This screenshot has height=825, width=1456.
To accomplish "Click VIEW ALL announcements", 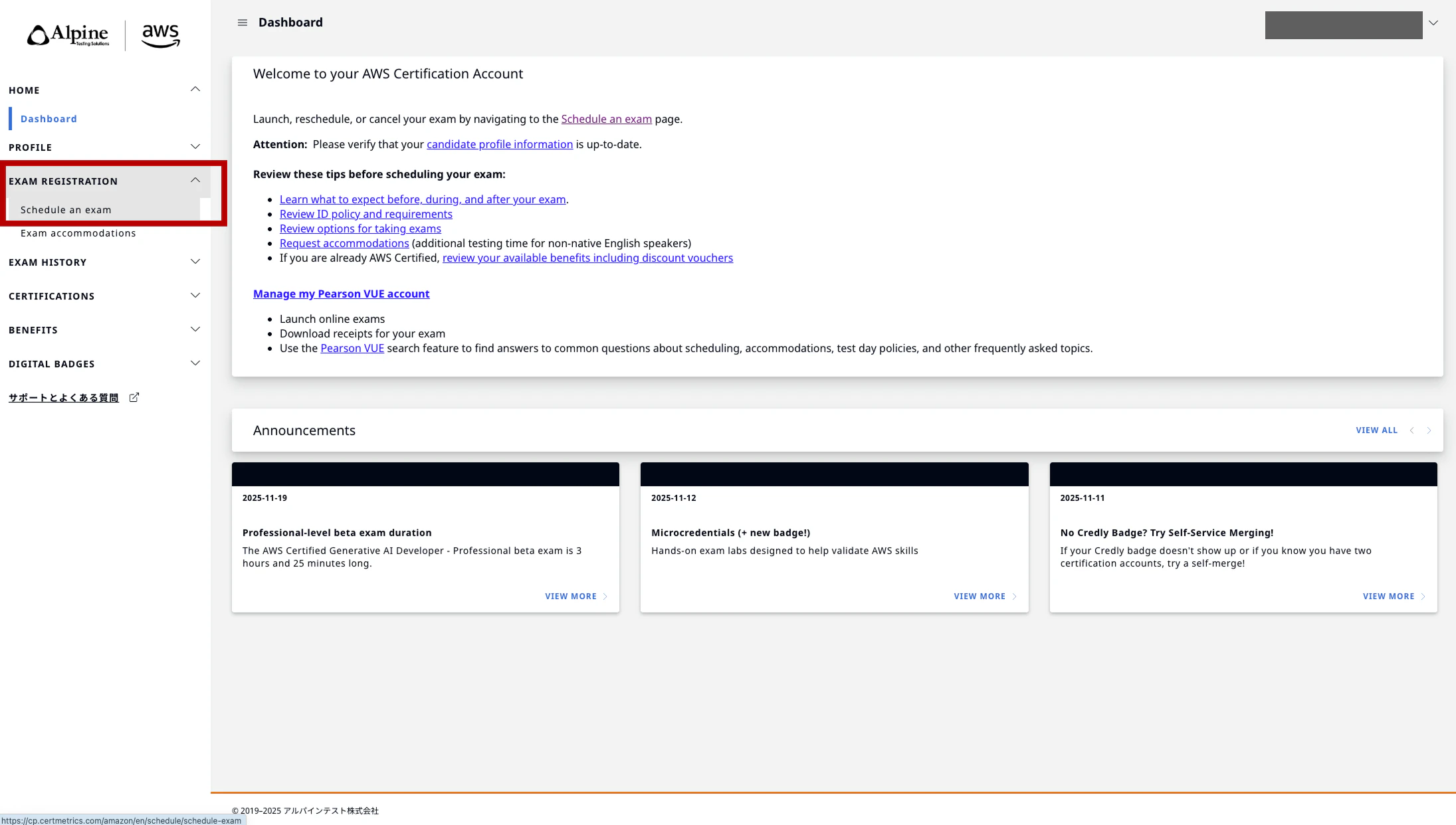I will [1377, 430].
